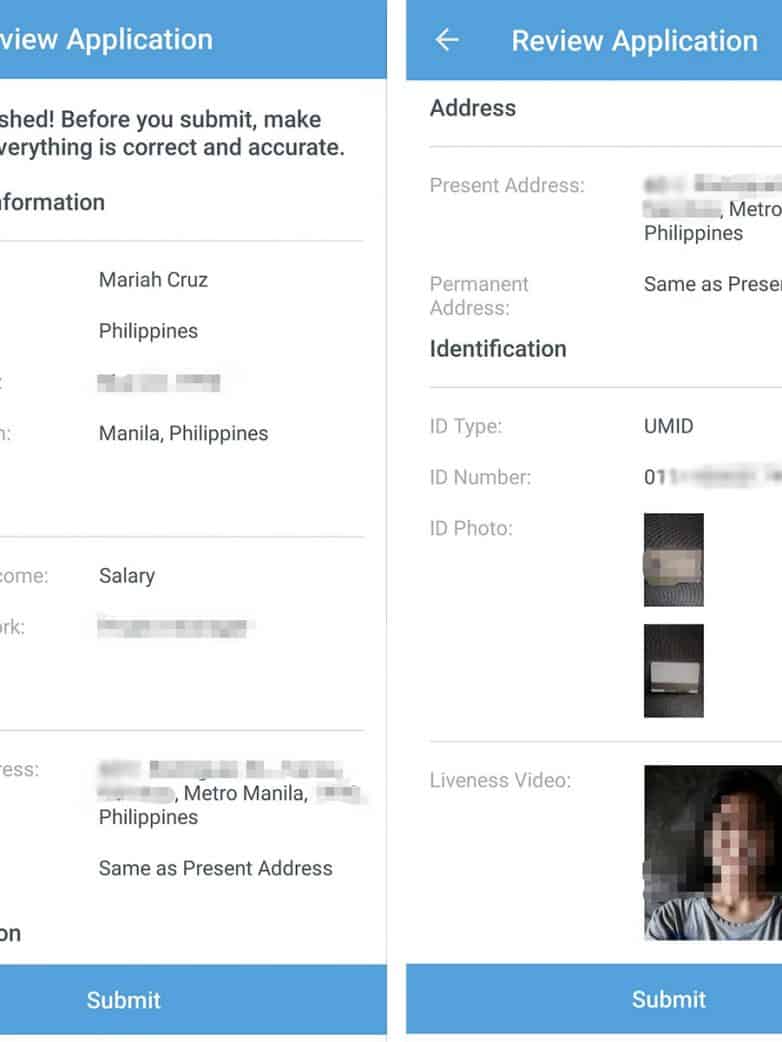The image size is (782, 1042).
Task: Select the UMID ID type value
Action: (x=668, y=426)
